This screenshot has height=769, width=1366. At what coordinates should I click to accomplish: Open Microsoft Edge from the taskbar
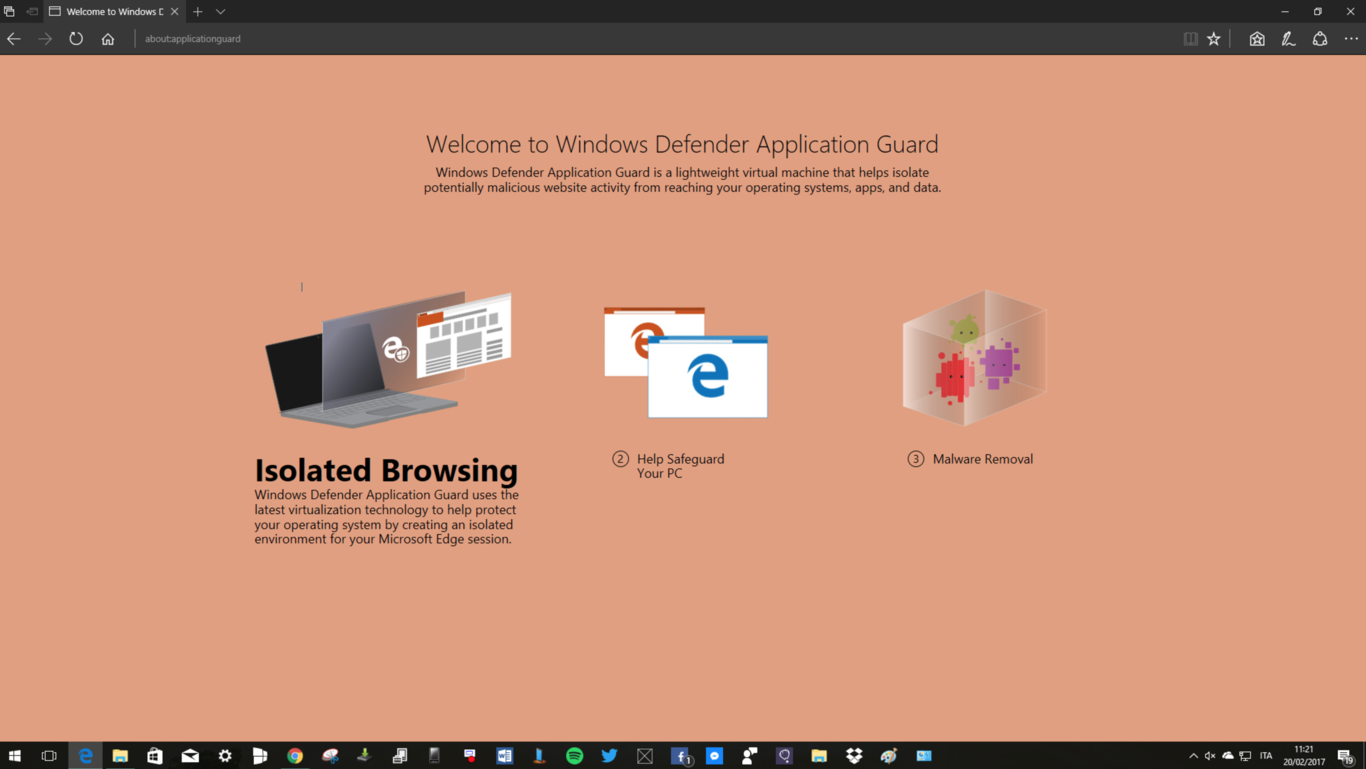85,756
